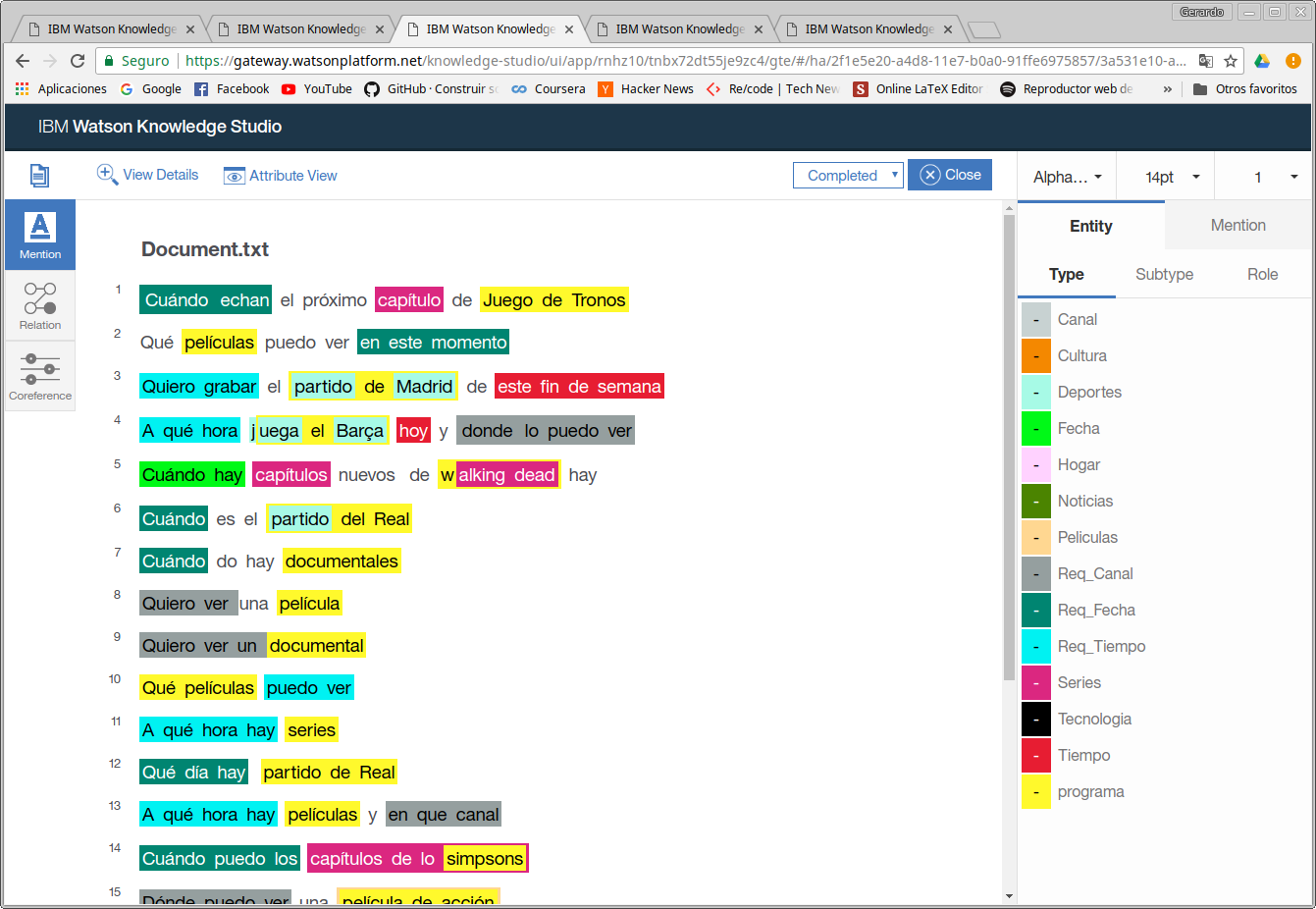This screenshot has height=909, width=1316.
Task: Open the Re/code bookmark
Action: (x=773, y=88)
